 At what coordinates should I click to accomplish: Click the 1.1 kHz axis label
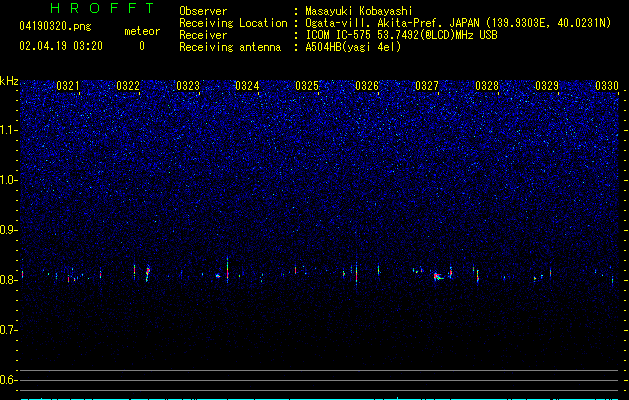click(x=9, y=130)
